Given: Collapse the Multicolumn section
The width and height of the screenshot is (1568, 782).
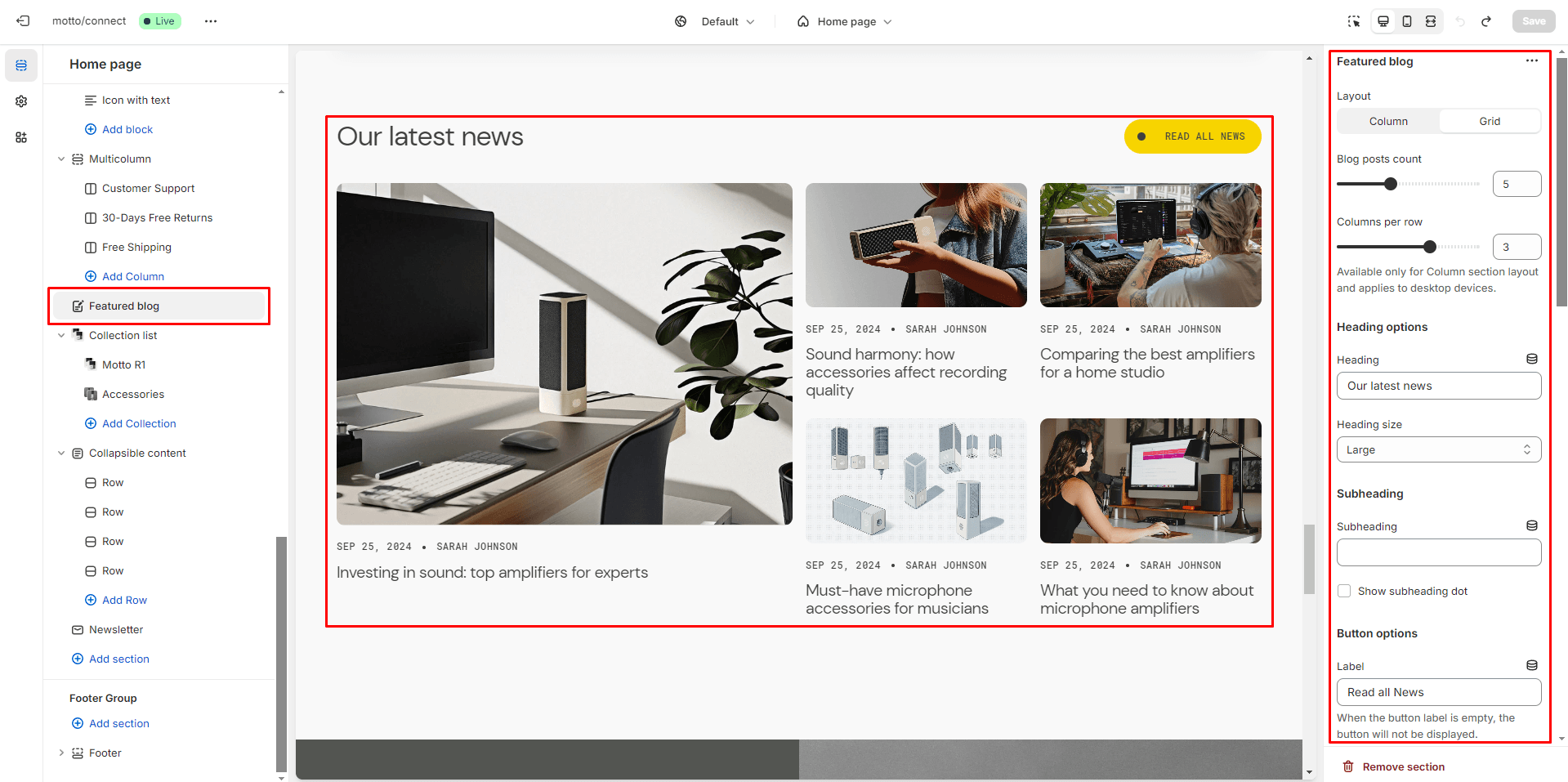Looking at the screenshot, I should 61,159.
